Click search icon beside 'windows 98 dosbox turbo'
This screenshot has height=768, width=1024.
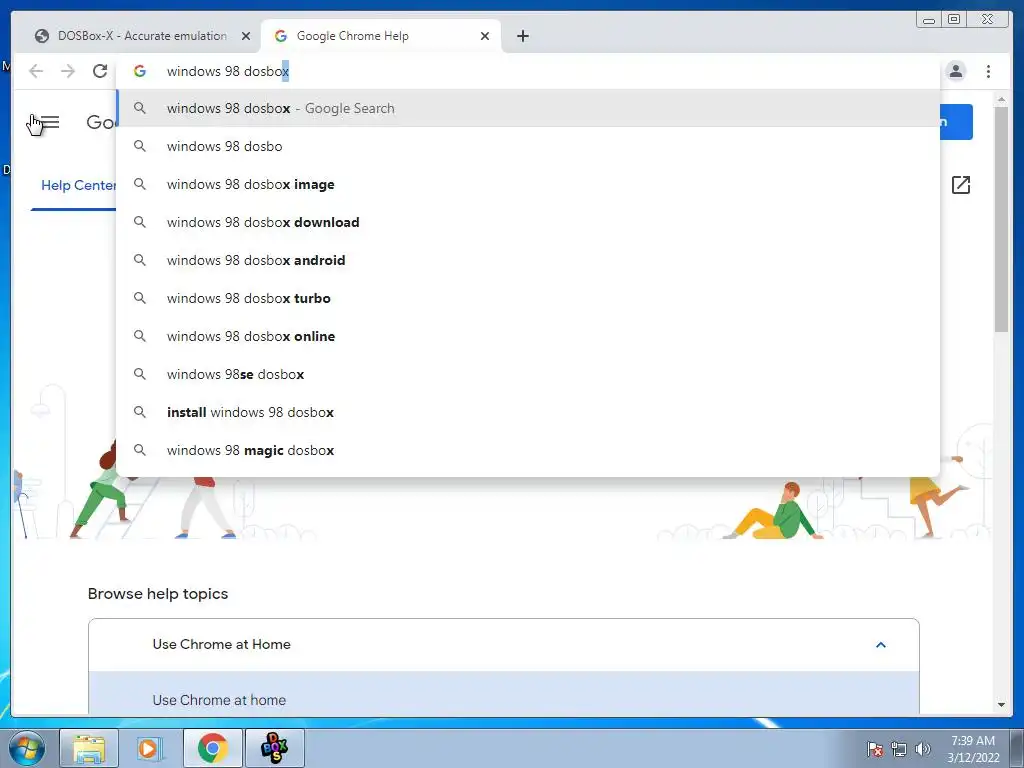pyautogui.click(x=140, y=298)
